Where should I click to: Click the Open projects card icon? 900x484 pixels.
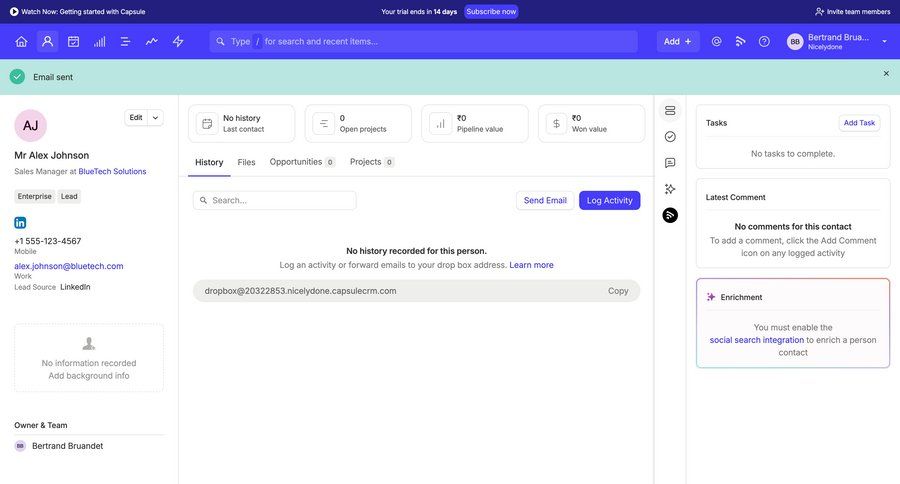point(324,123)
